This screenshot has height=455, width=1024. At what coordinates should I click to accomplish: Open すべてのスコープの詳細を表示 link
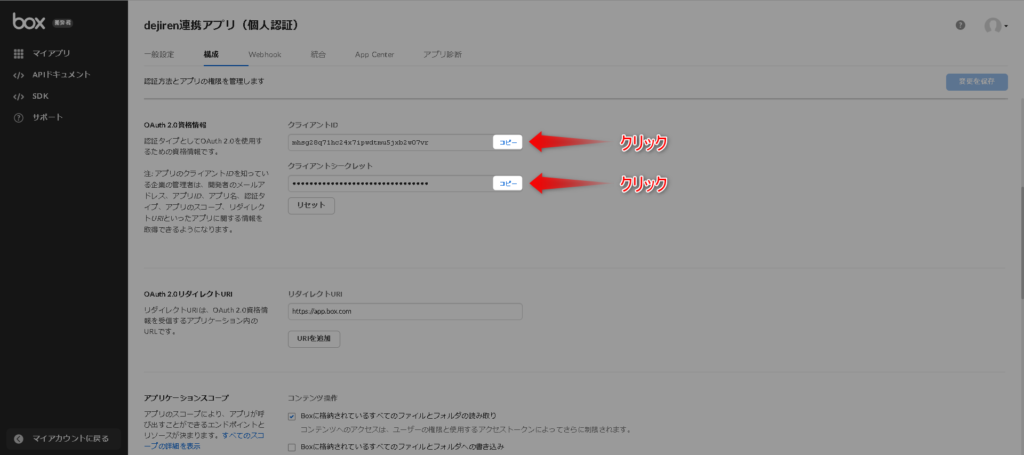pos(204,440)
